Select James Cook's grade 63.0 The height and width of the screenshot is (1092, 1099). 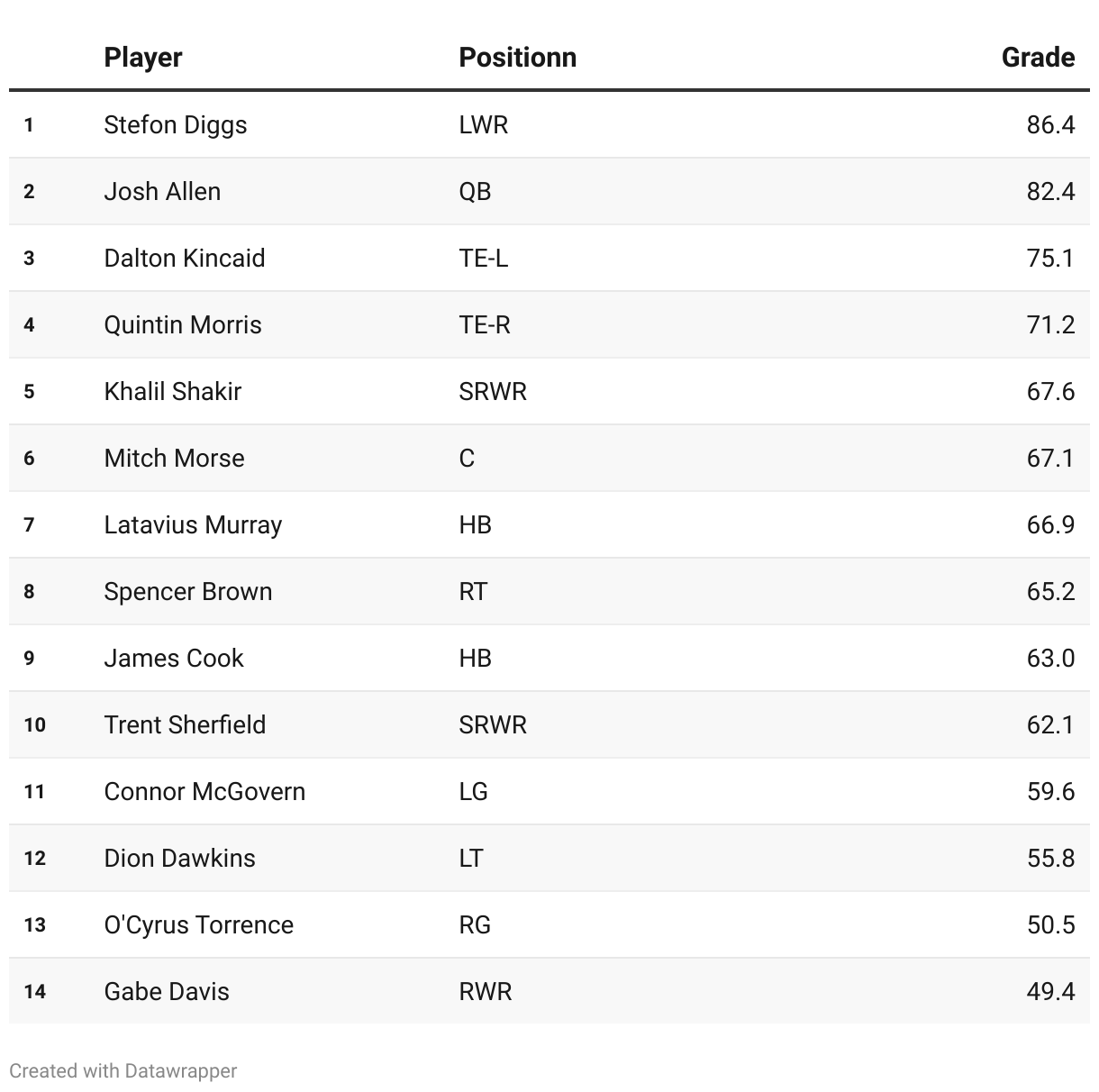coord(1050,658)
